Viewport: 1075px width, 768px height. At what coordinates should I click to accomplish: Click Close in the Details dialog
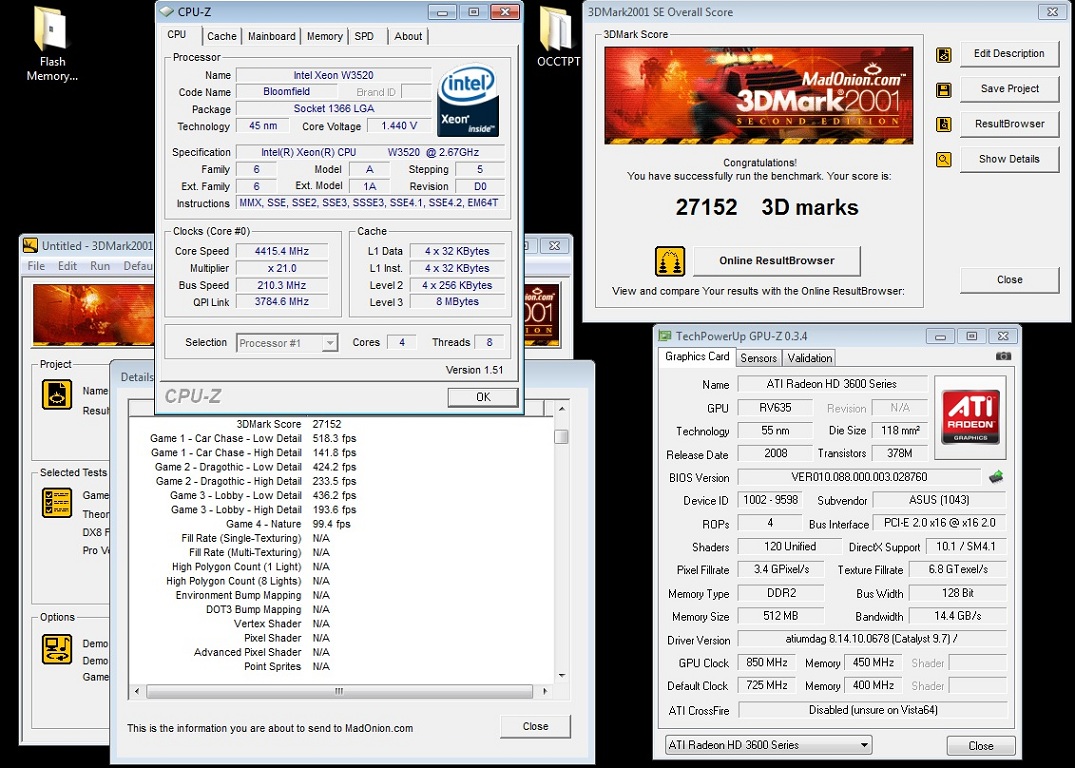pyautogui.click(x=535, y=727)
